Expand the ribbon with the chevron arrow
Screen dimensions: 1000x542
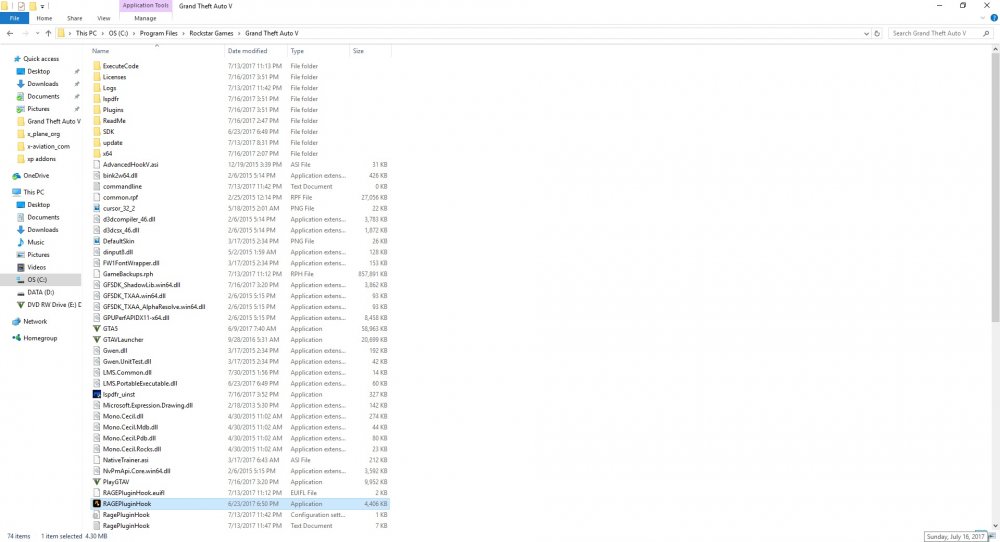(x=983, y=18)
